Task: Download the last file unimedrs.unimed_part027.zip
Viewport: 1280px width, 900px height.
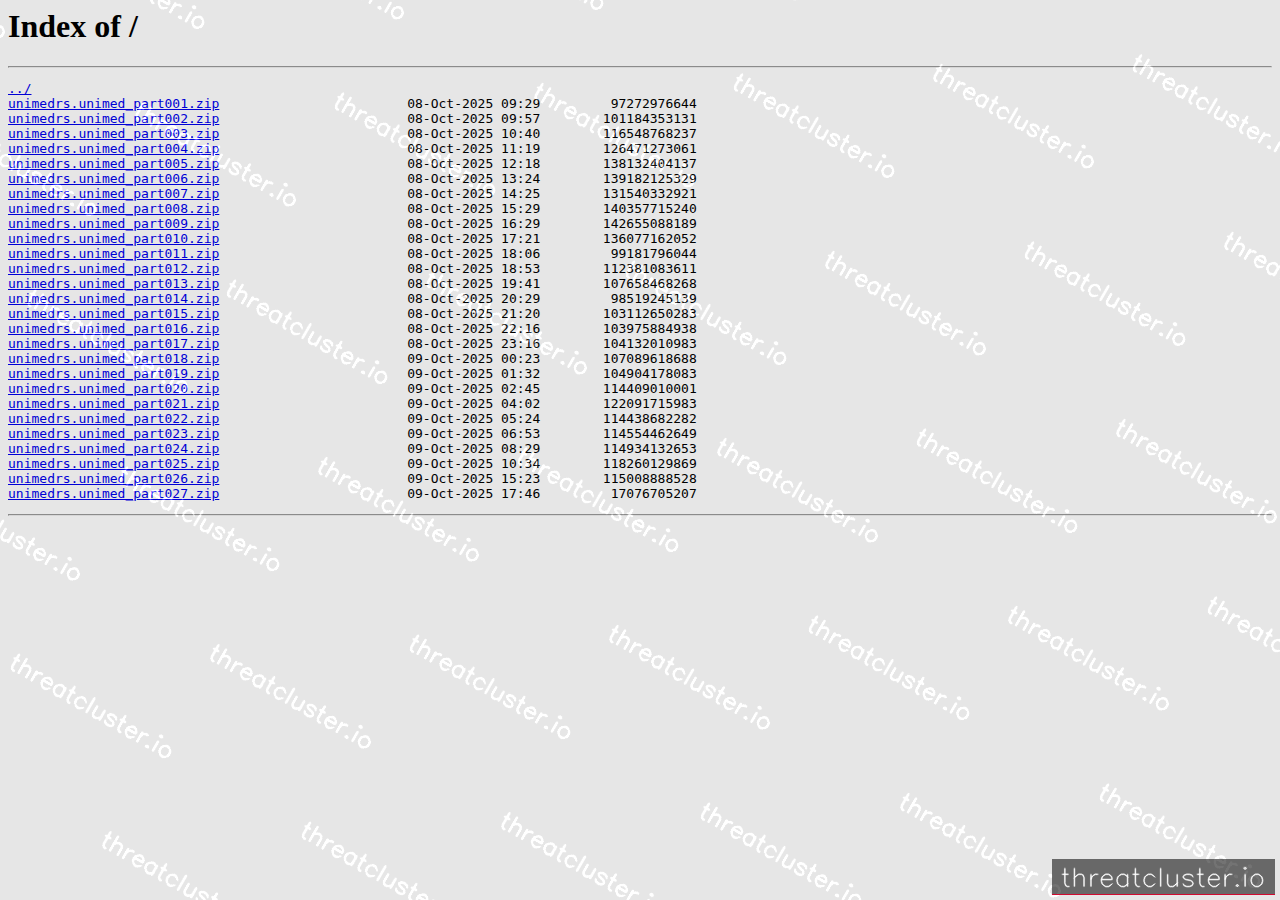Action: [114, 494]
